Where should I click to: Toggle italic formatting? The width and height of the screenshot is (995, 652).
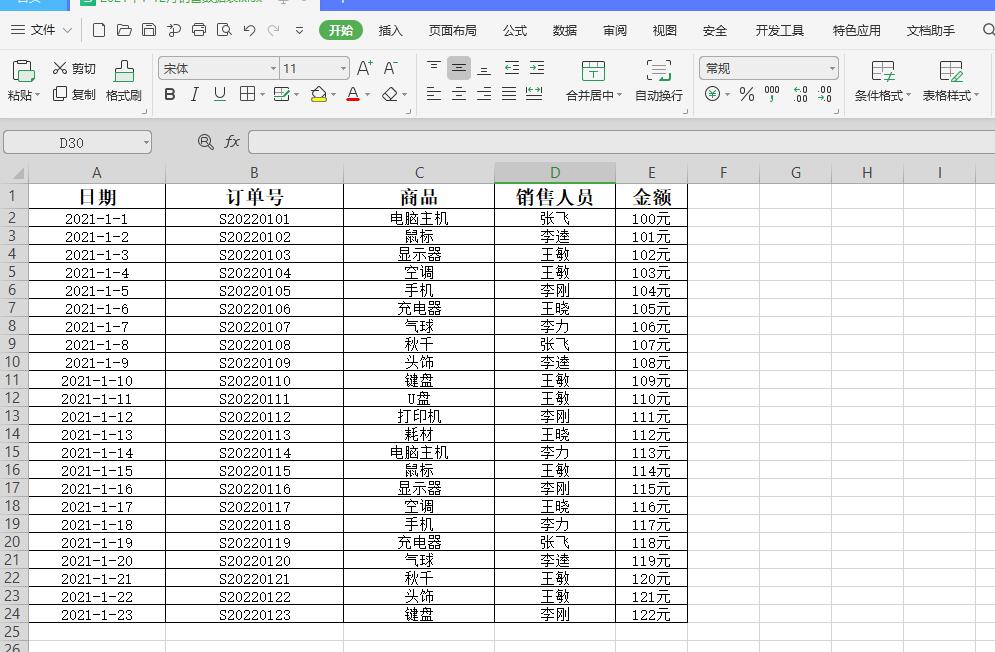click(x=194, y=95)
